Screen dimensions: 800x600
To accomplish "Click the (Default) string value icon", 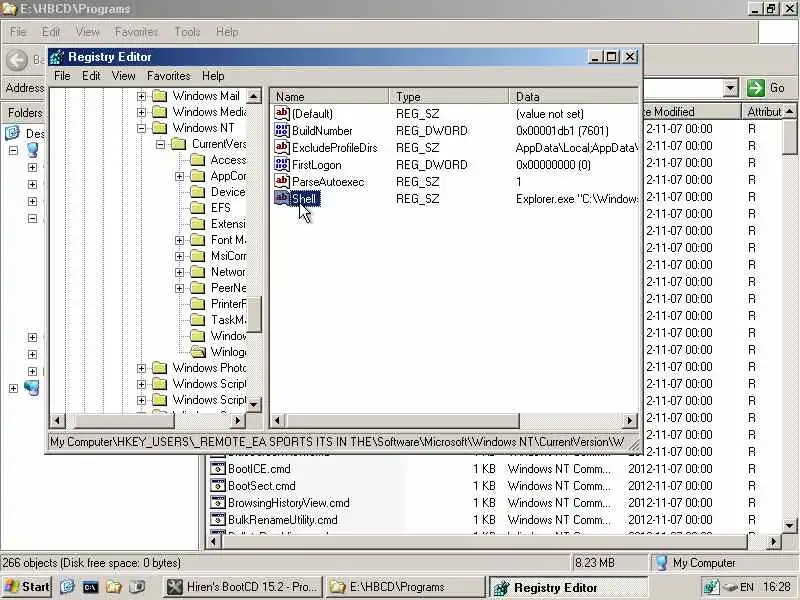I will 282,113.
